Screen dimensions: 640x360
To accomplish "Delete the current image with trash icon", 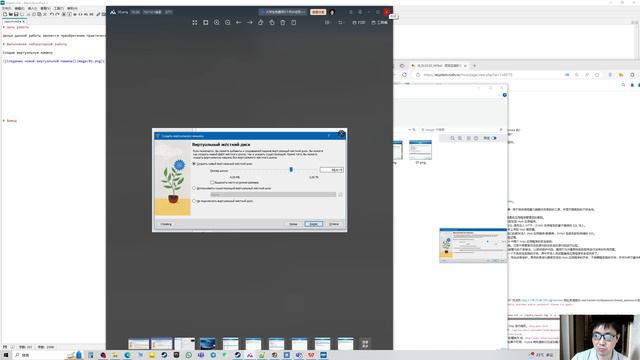I will (x=283, y=22).
